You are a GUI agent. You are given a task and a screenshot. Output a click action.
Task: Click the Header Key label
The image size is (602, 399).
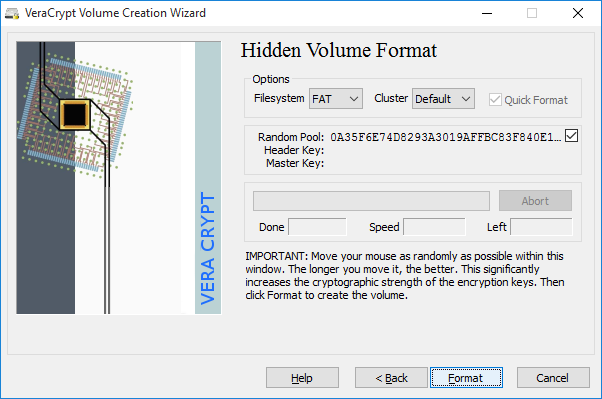[x=294, y=150]
